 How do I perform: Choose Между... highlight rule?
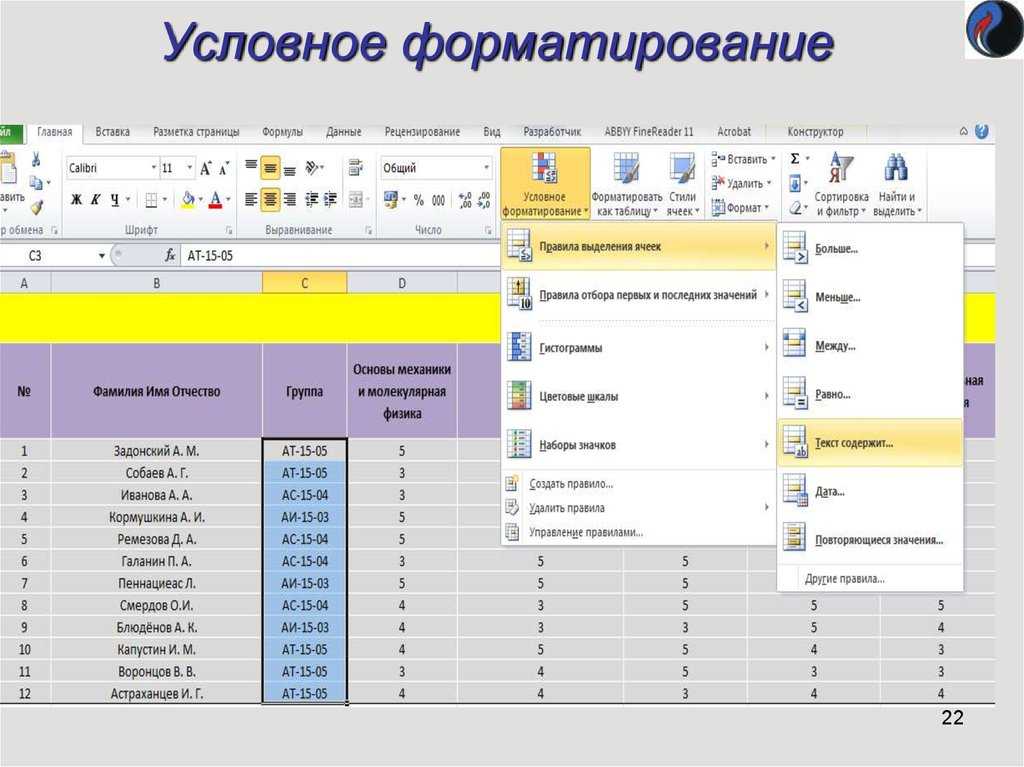(x=870, y=346)
